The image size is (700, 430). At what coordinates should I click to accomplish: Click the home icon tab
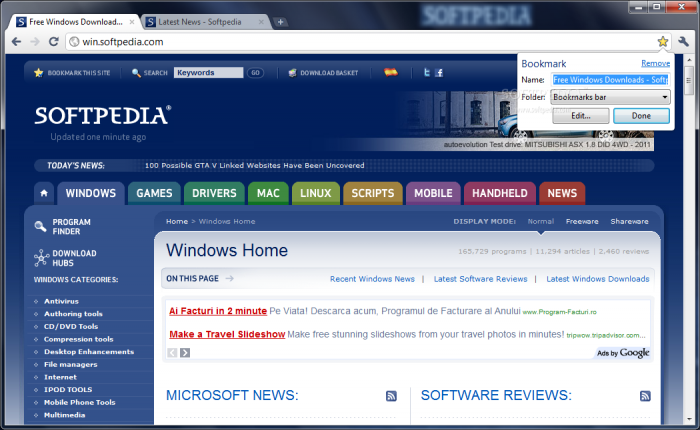[x=44, y=193]
